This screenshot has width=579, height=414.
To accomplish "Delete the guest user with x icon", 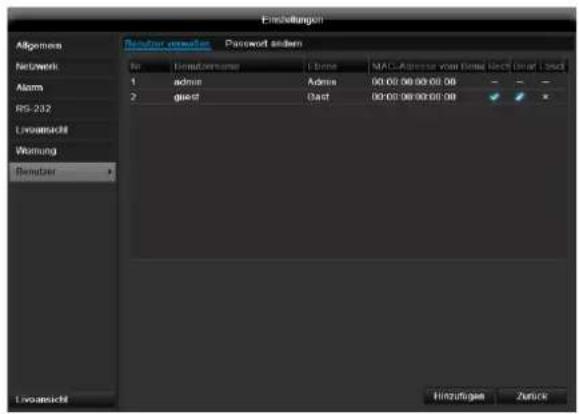I will pyautogui.click(x=545, y=97).
